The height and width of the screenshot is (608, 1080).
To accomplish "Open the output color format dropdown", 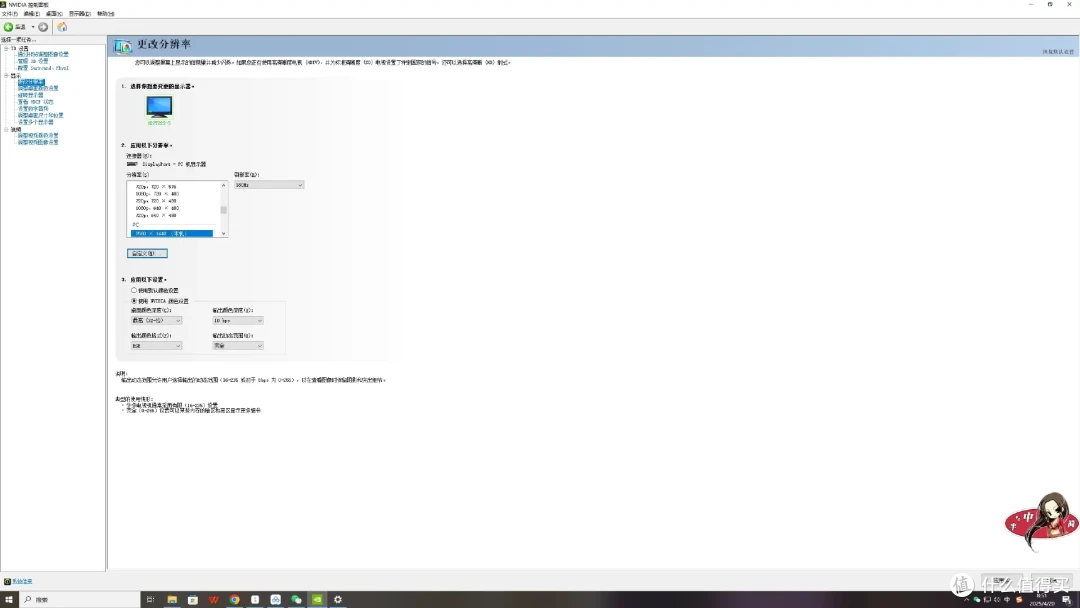I will point(156,346).
